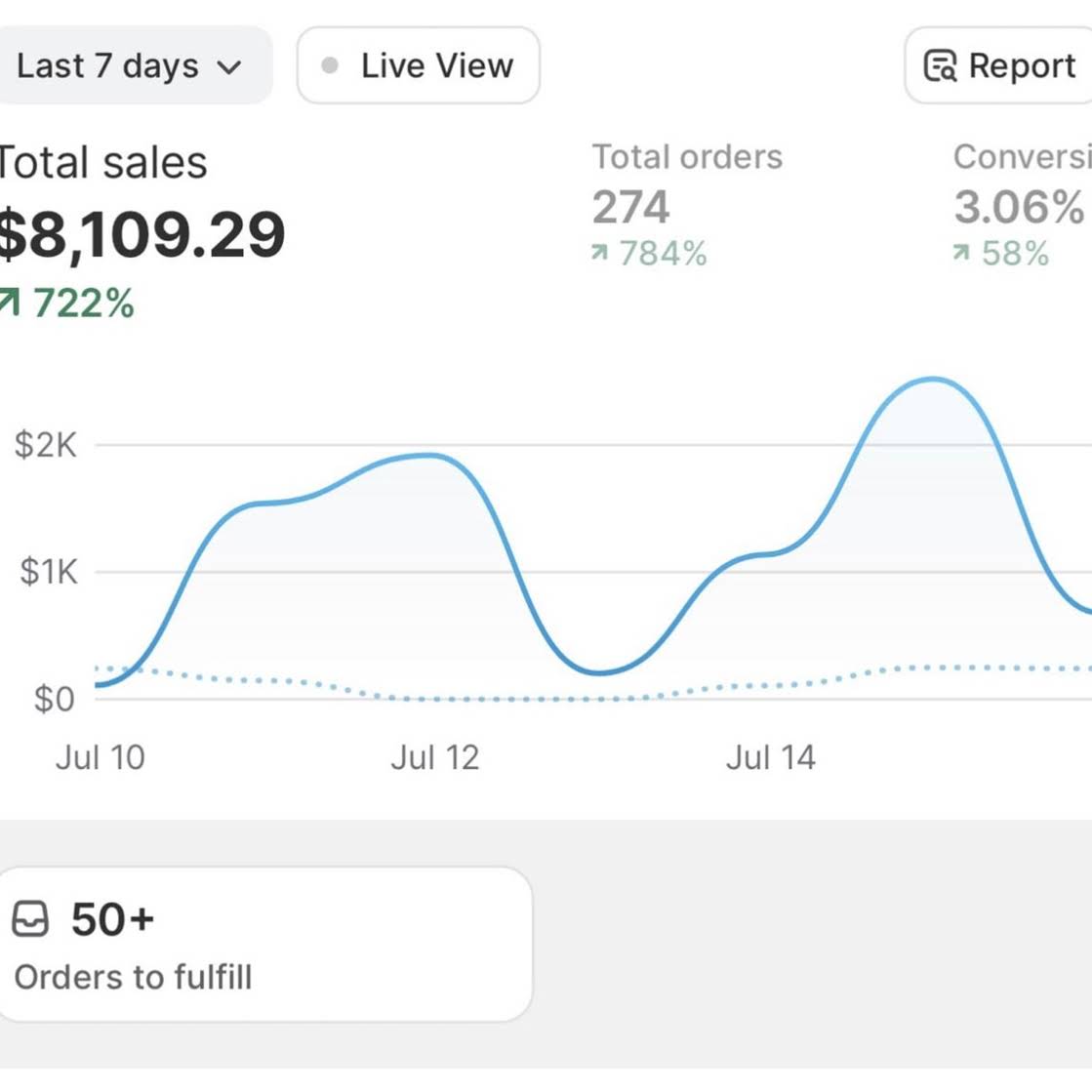Click the Report button text
The height and width of the screenshot is (1092, 1092).
[1022, 66]
